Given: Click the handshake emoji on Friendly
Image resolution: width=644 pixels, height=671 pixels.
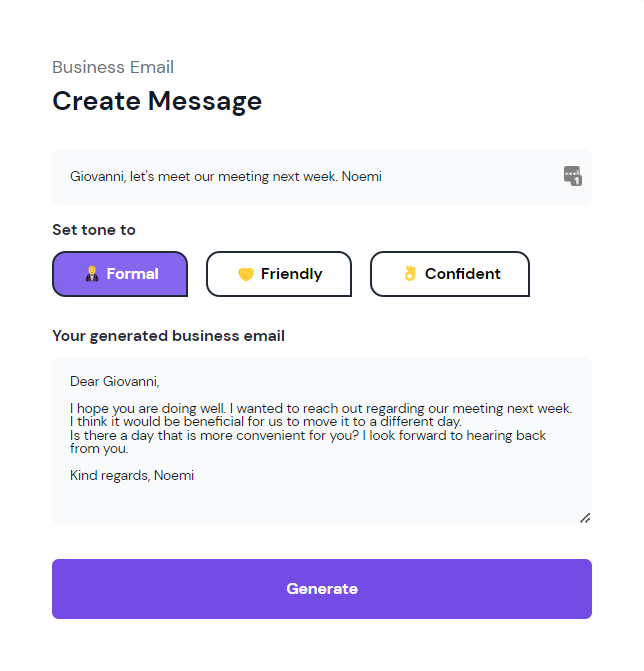Looking at the screenshot, I should [x=246, y=274].
